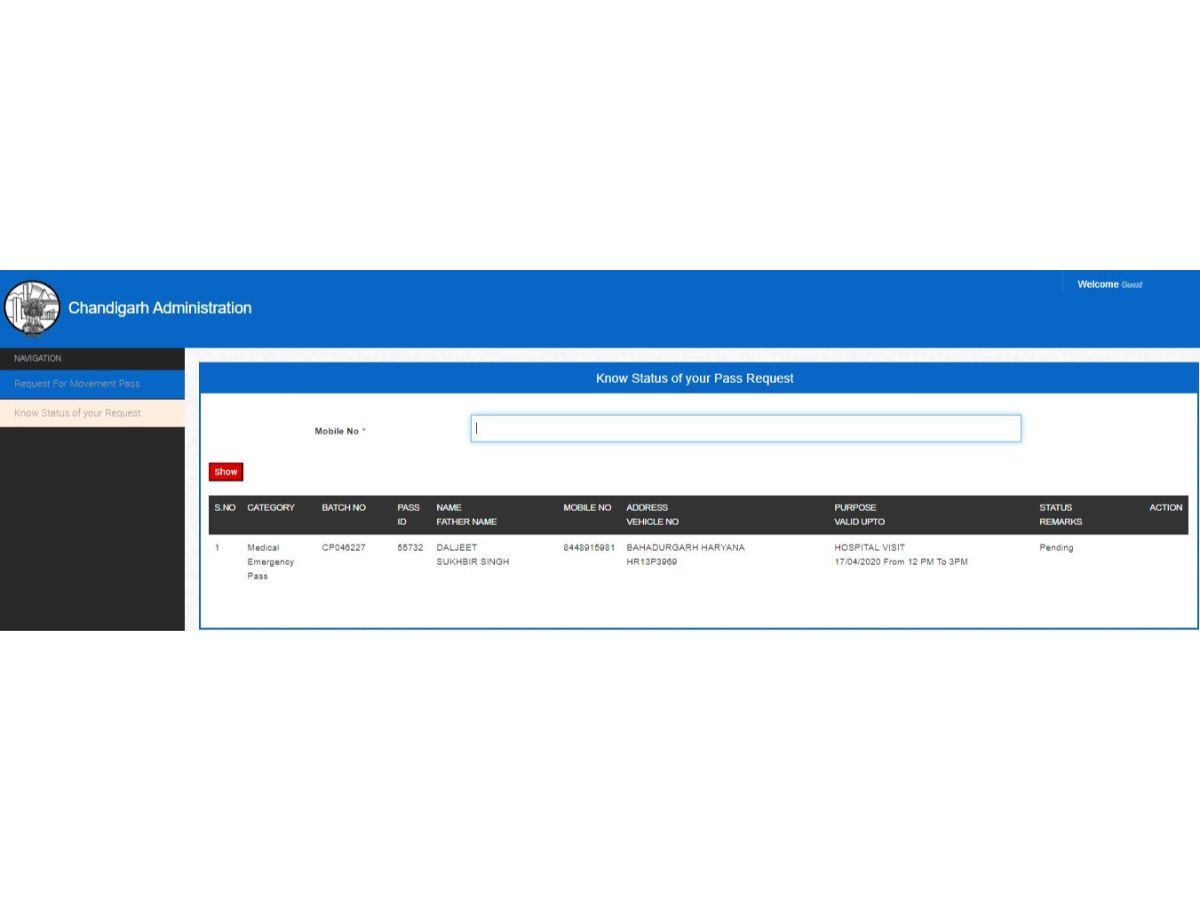Open Request For Movement Pass page
The width and height of the screenshot is (1200, 900).
[77, 384]
